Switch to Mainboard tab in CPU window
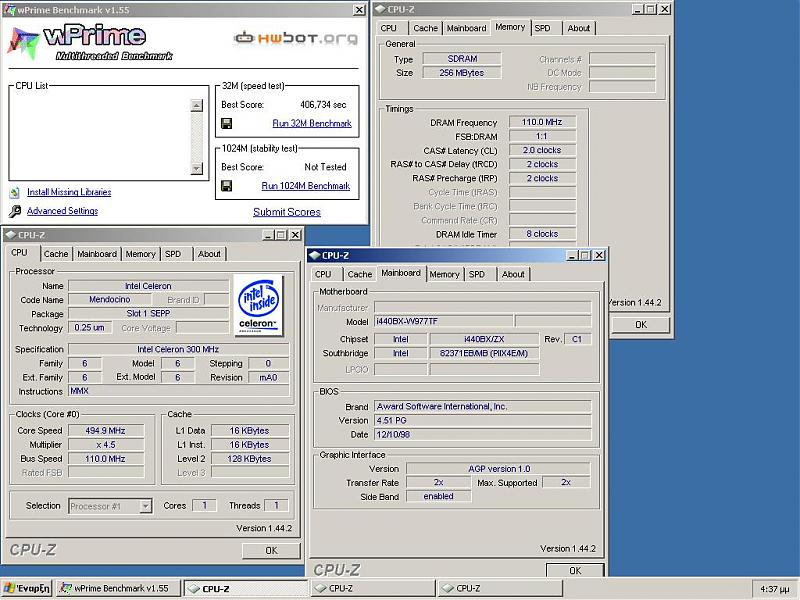The height and width of the screenshot is (600, 800). point(97,254)
